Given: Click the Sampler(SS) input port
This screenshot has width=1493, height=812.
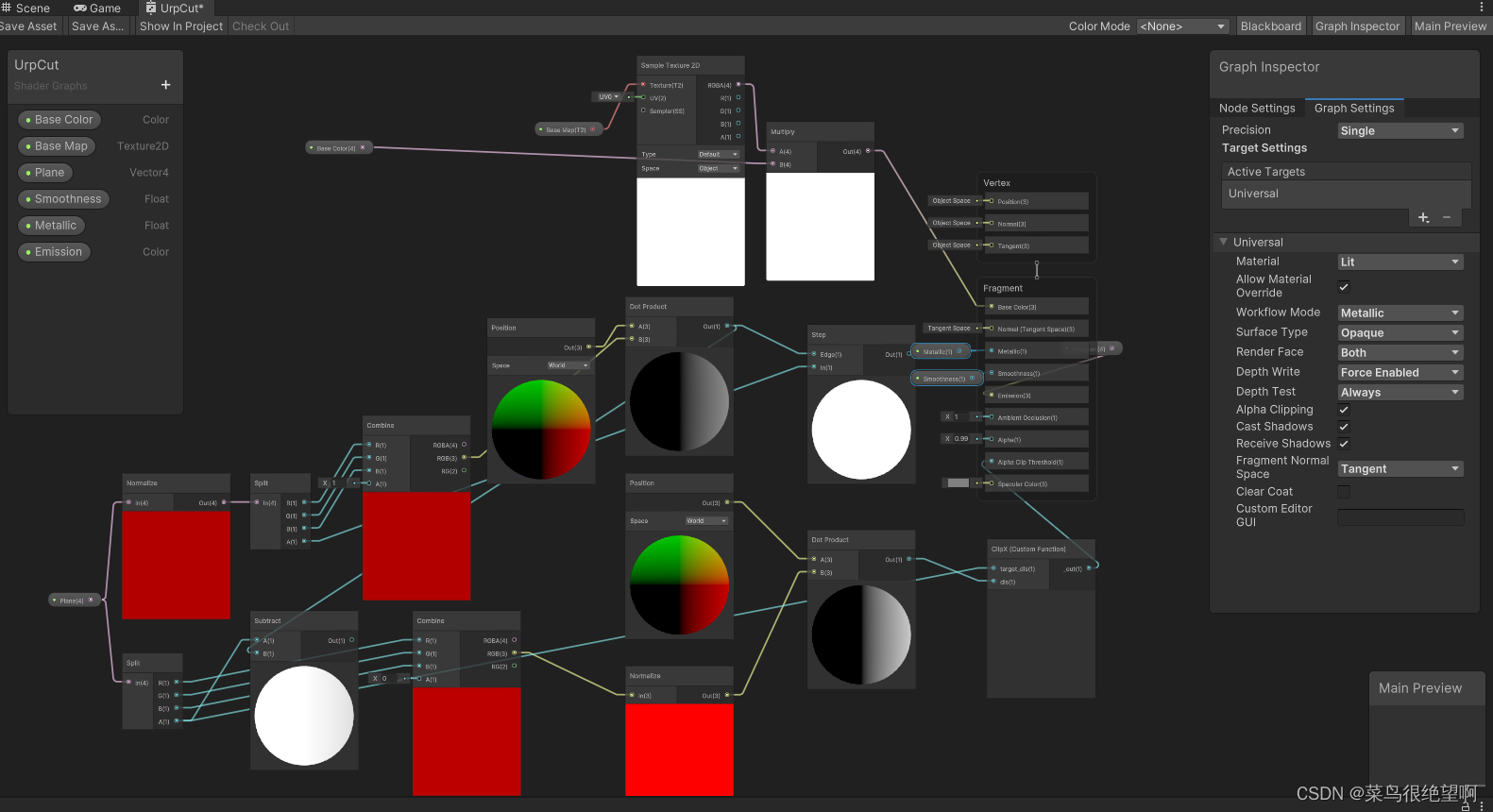Looking at the screenshot, I should [643, 110].
